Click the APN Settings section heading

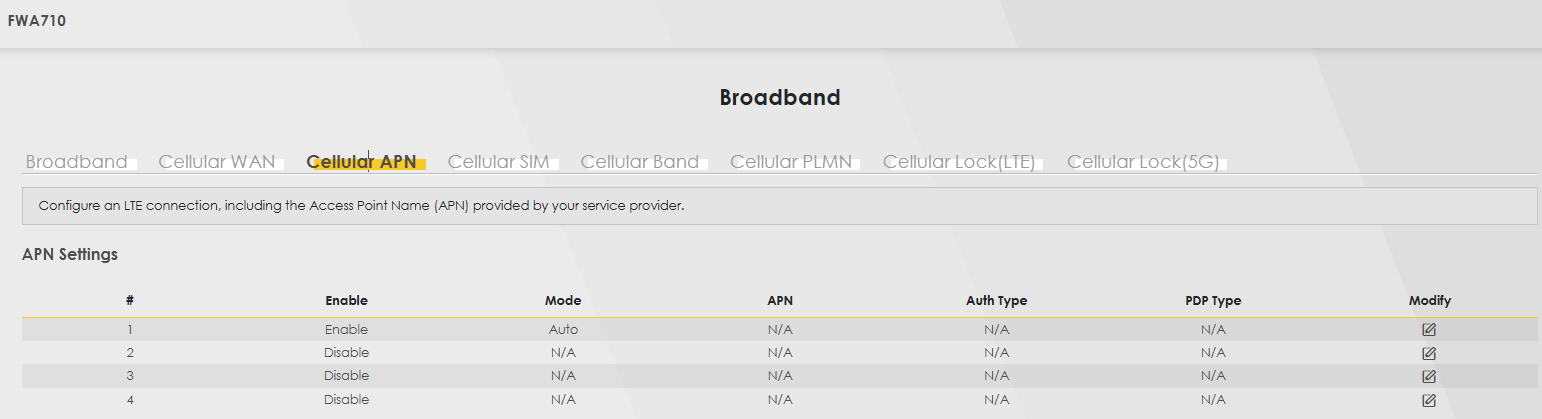70,255
